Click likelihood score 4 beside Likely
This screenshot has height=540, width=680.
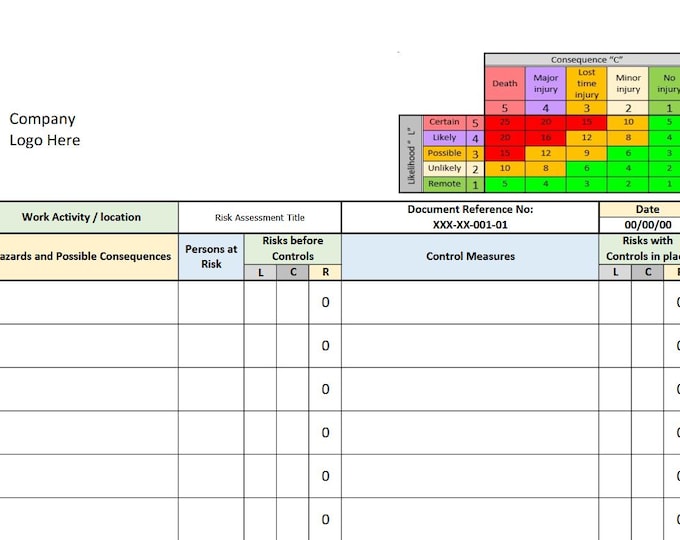[475, 138]
